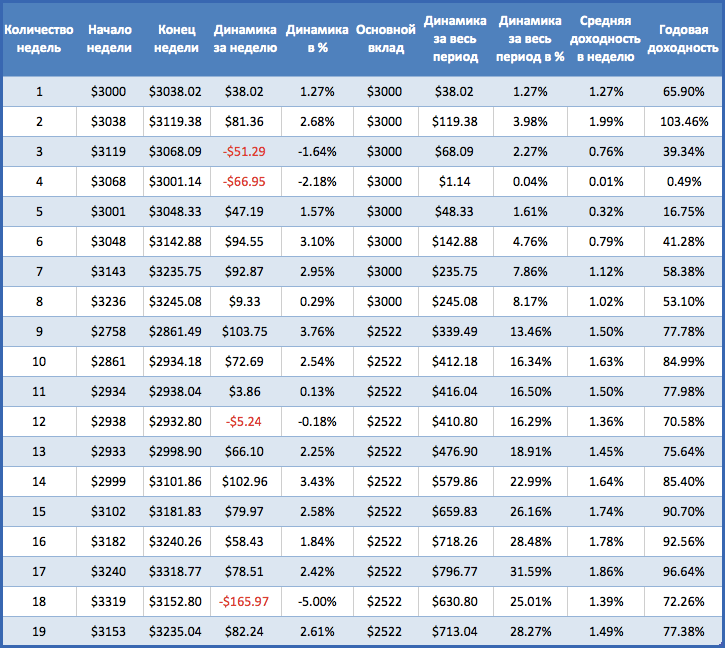
Task: Click the 77.38% annual yield cell
Action: 683,632
